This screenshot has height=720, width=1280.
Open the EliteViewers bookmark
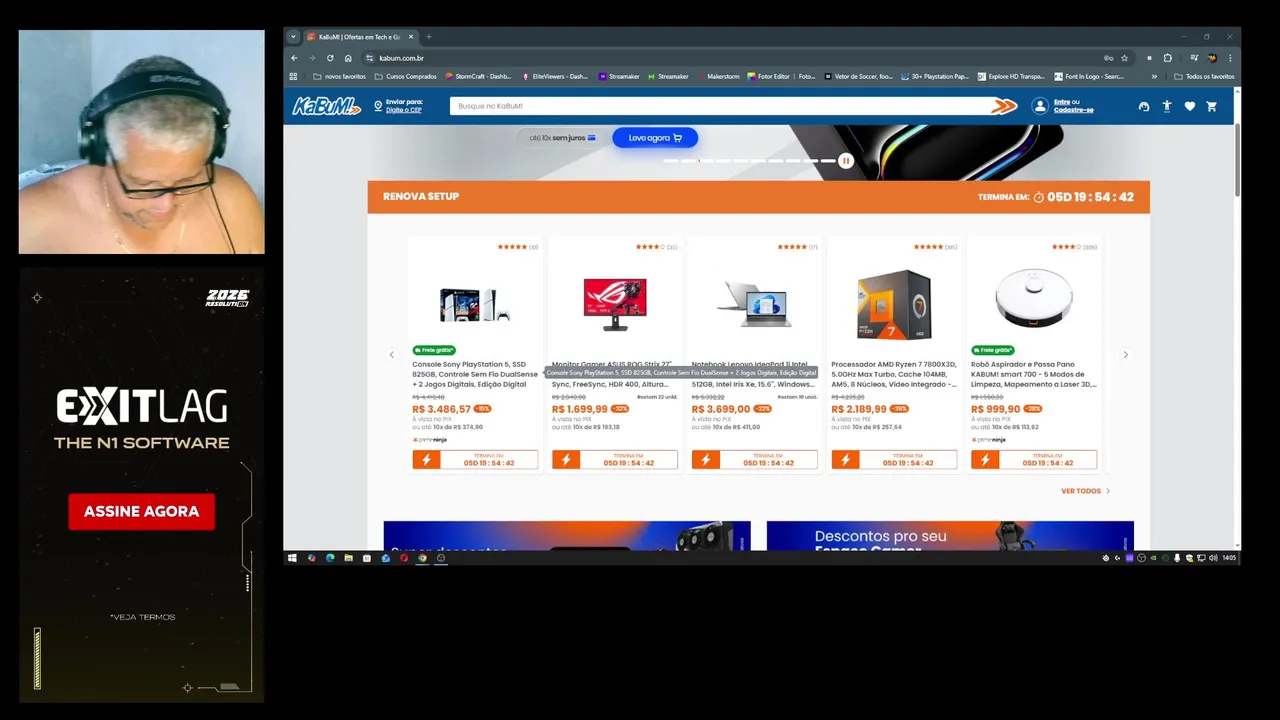click(555, 76)
